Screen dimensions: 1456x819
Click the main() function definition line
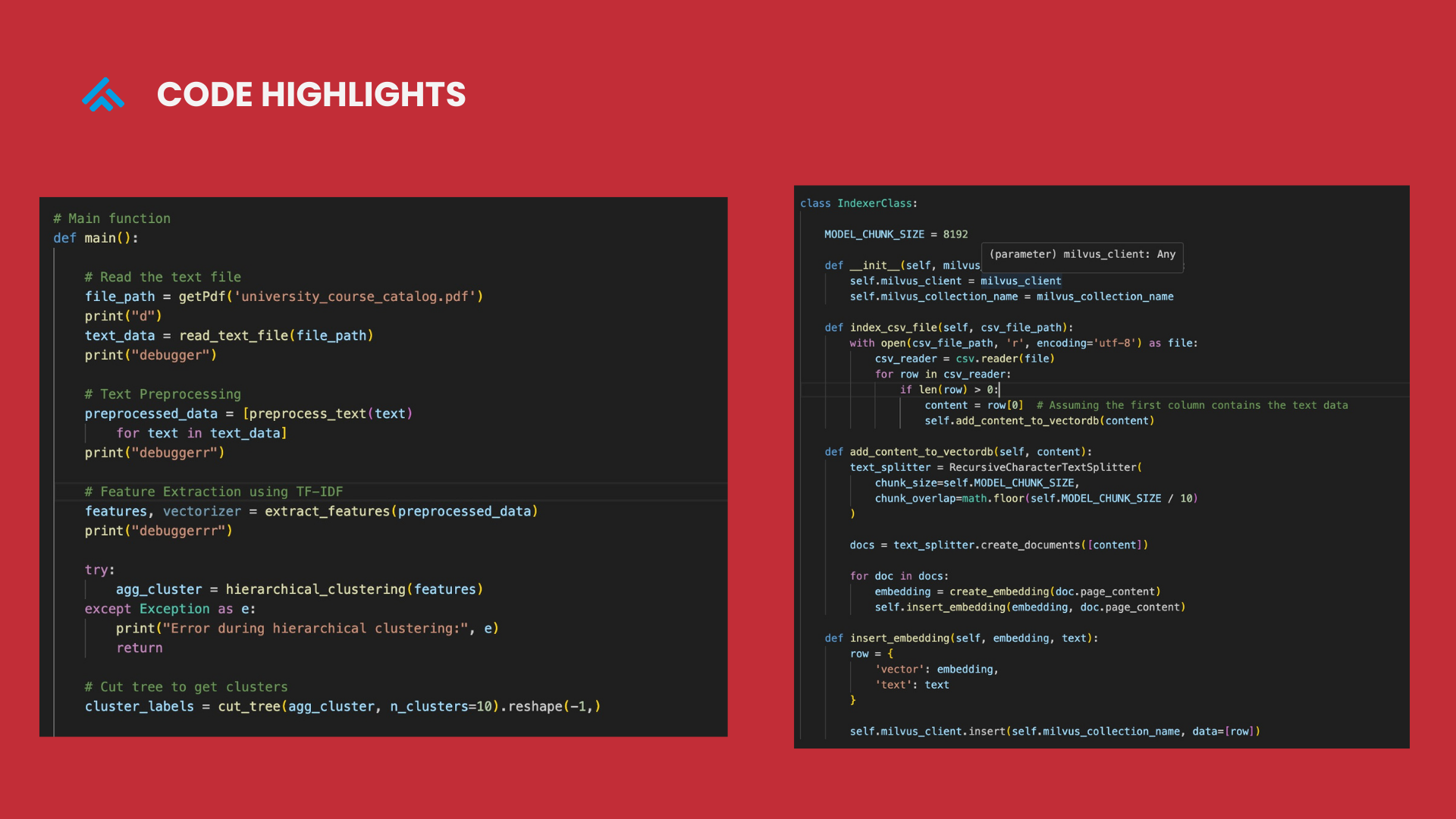(96, 238)
